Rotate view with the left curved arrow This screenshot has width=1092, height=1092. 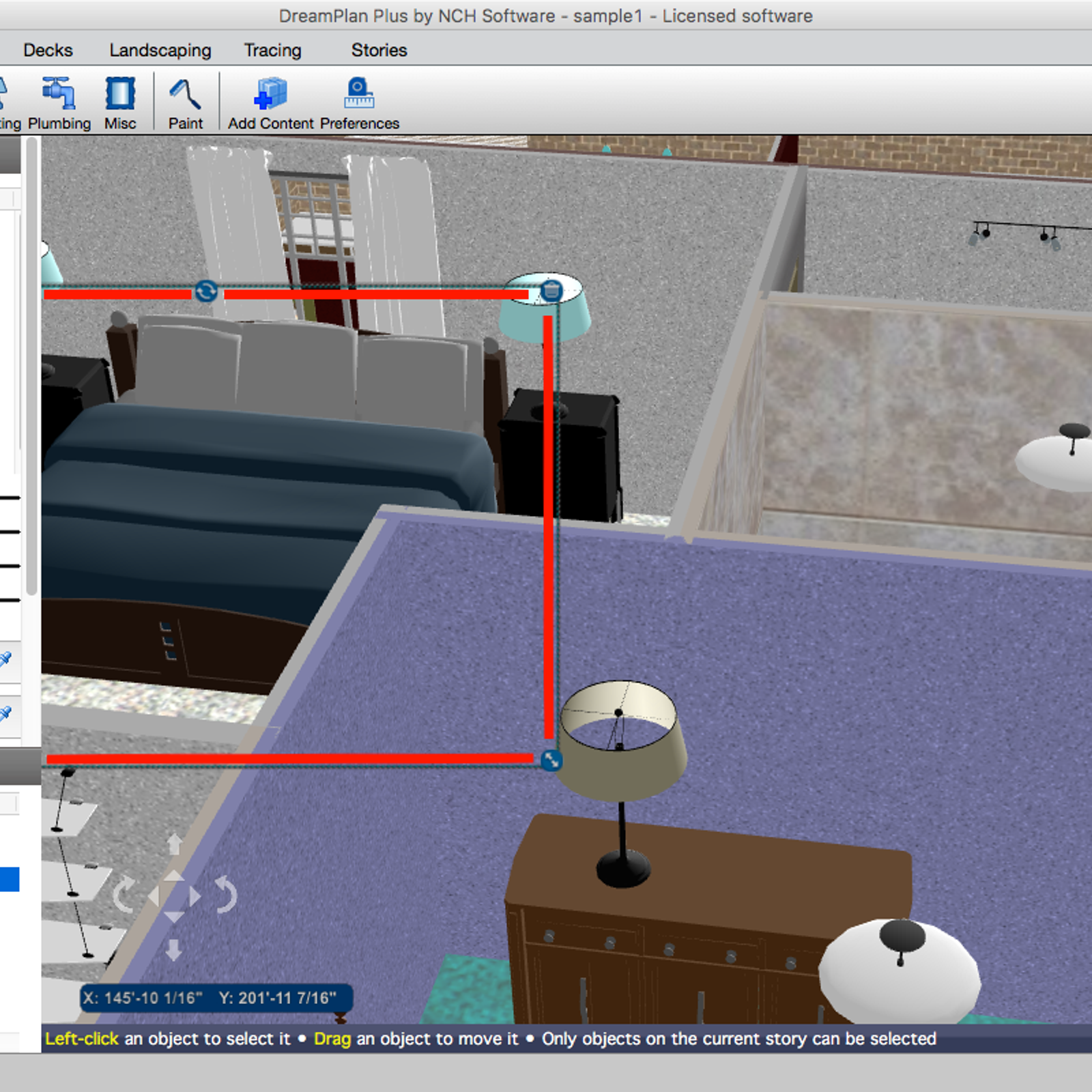click(x=124, y=895)
